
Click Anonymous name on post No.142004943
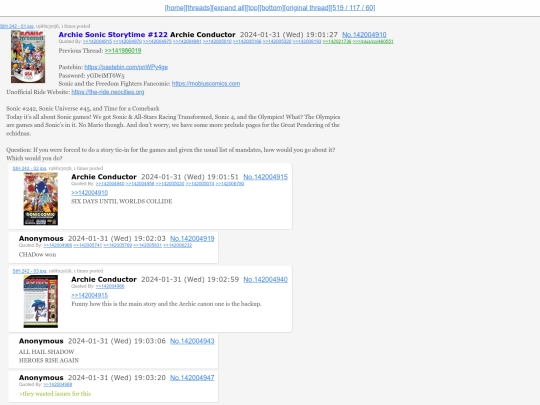(41, 341)
